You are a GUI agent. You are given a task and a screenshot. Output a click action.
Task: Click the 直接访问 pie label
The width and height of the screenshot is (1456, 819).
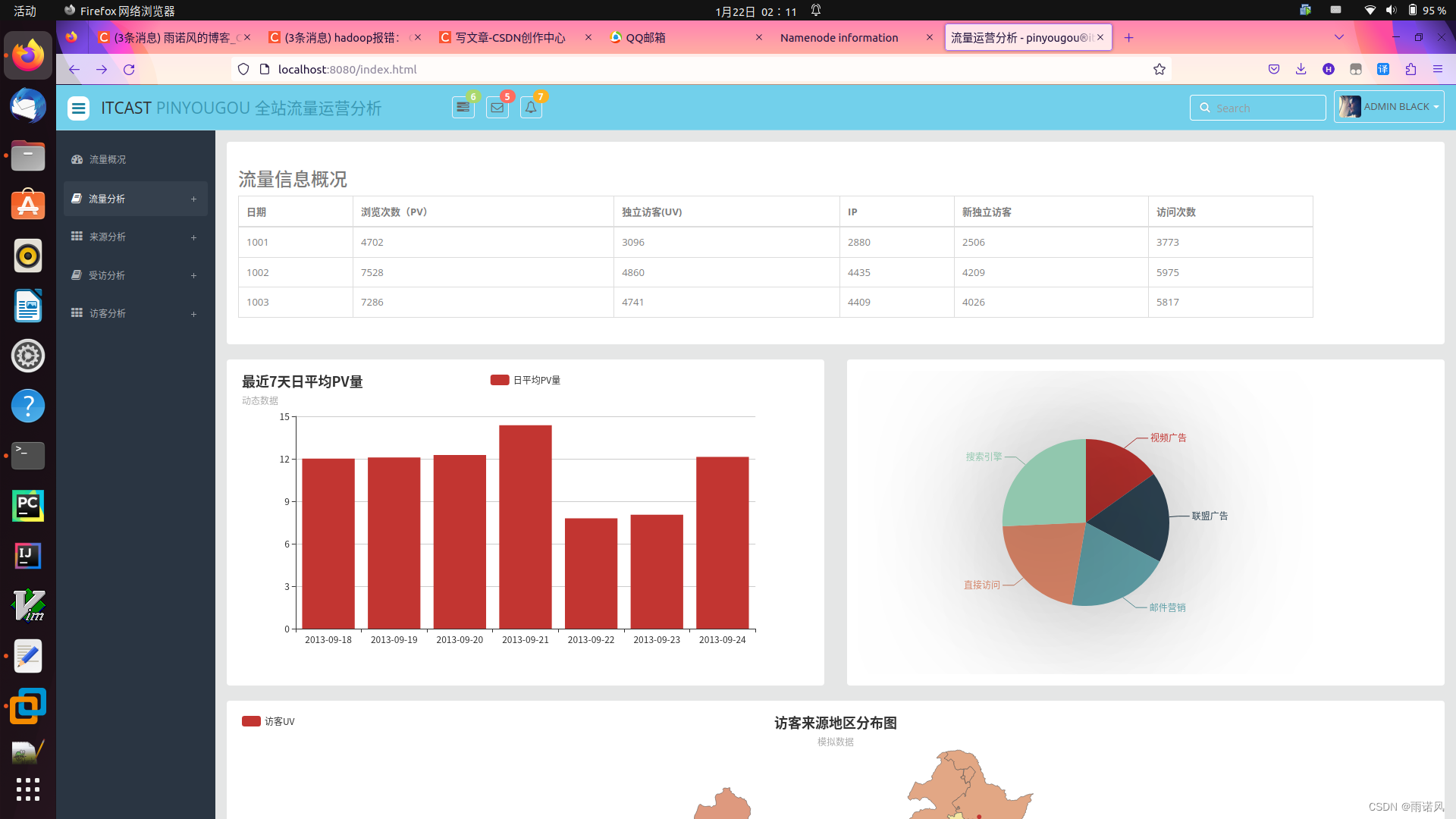[x=982, y=585]
